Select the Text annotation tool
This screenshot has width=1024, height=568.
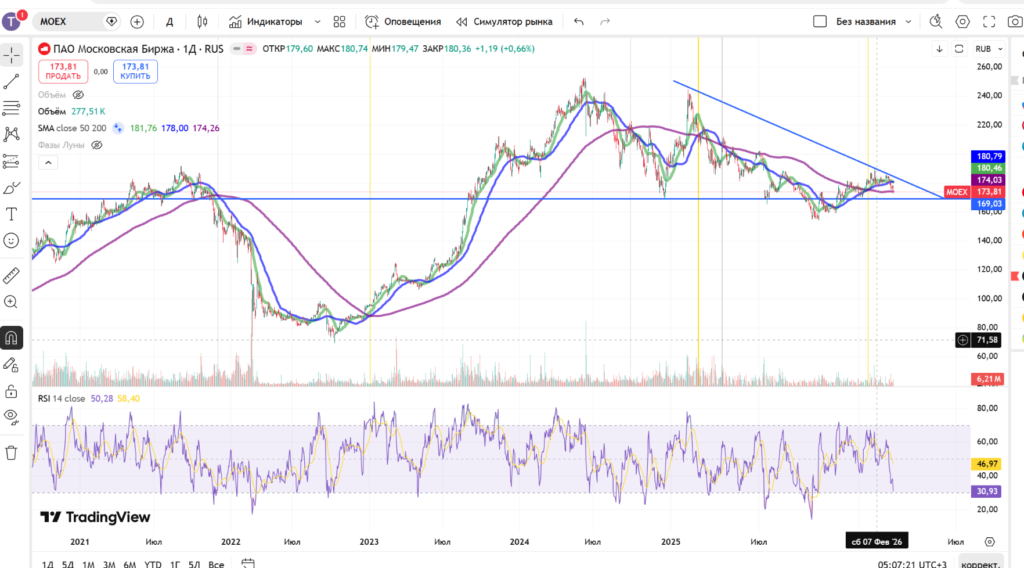12,214
